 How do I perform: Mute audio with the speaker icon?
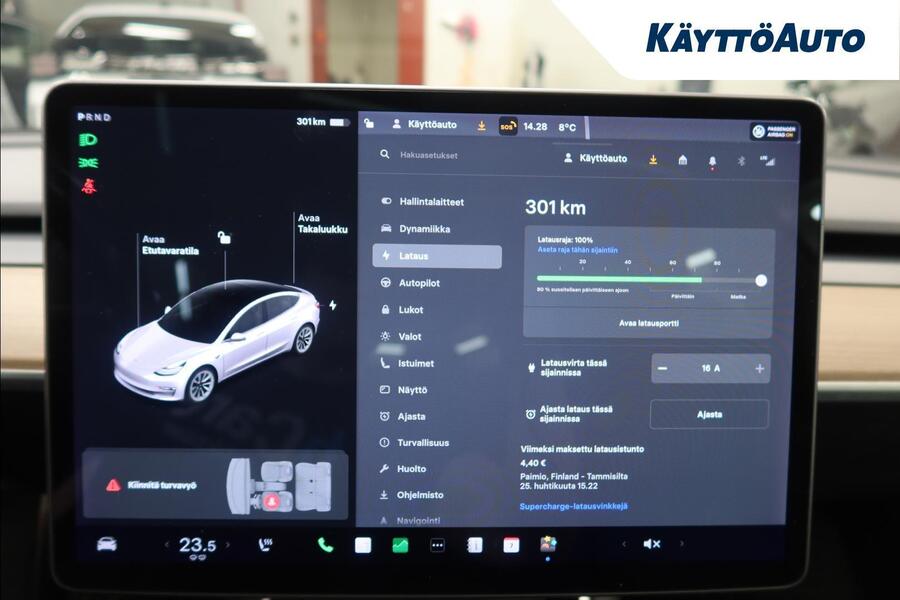pyautogui.click(x=653, y=544)
